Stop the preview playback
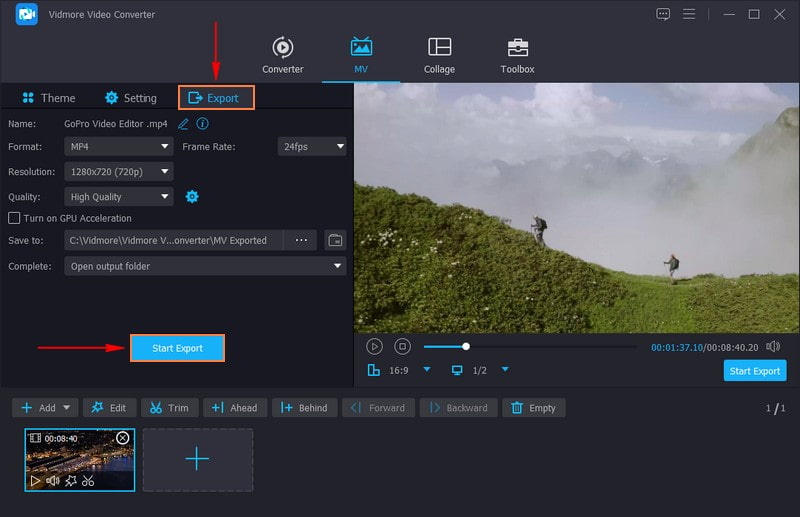This screenshot has height=517, width=800. point(403,347)
